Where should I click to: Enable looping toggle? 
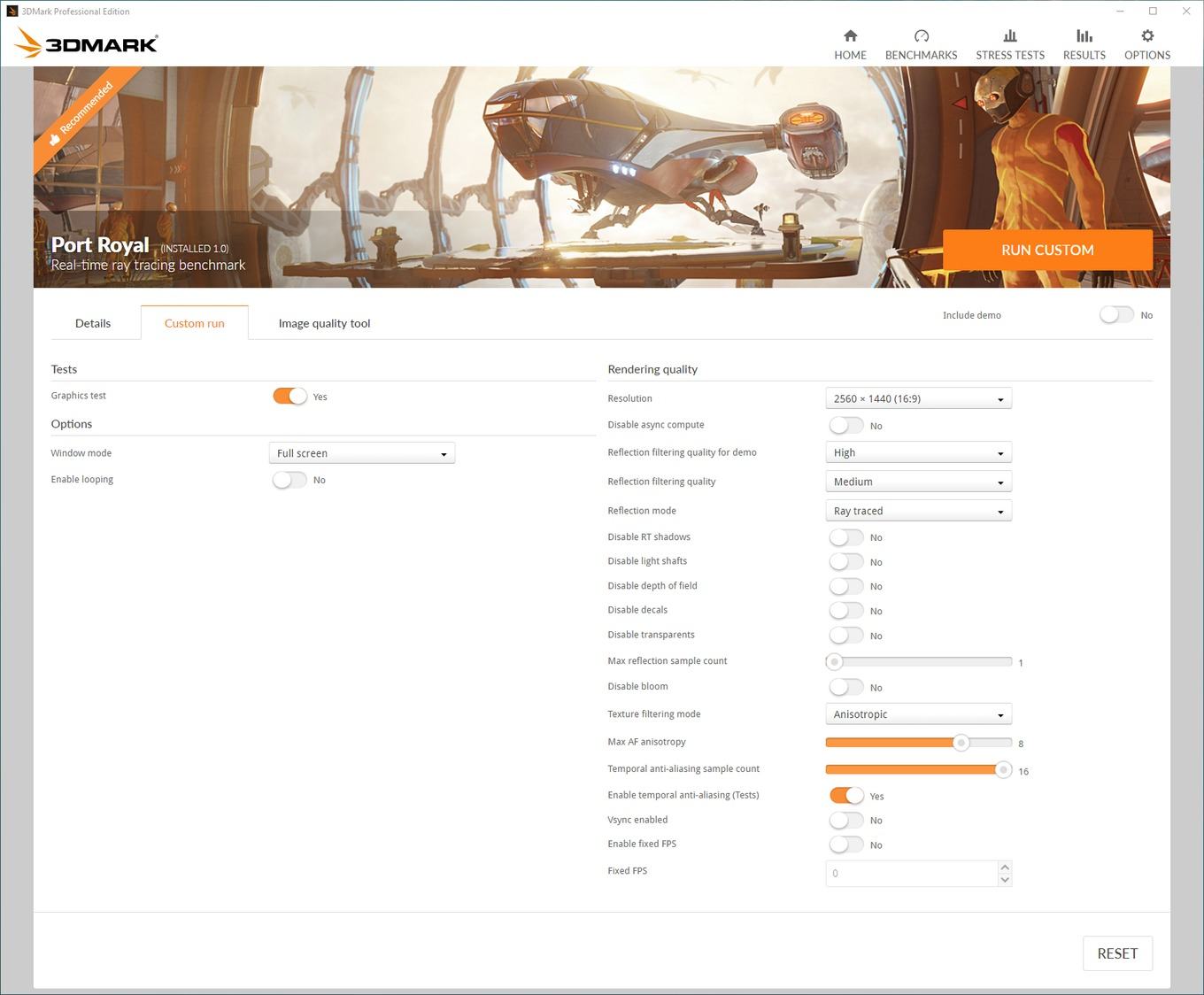coord(289,480)
